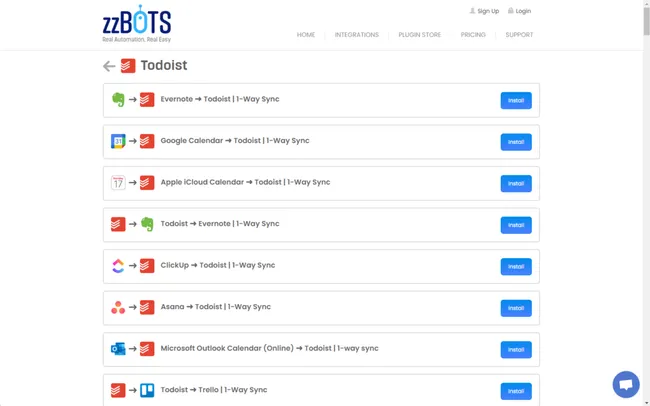Screen dimensions: 650x406
Task: Click the zzBOTS logo
Action: (136, 23)
